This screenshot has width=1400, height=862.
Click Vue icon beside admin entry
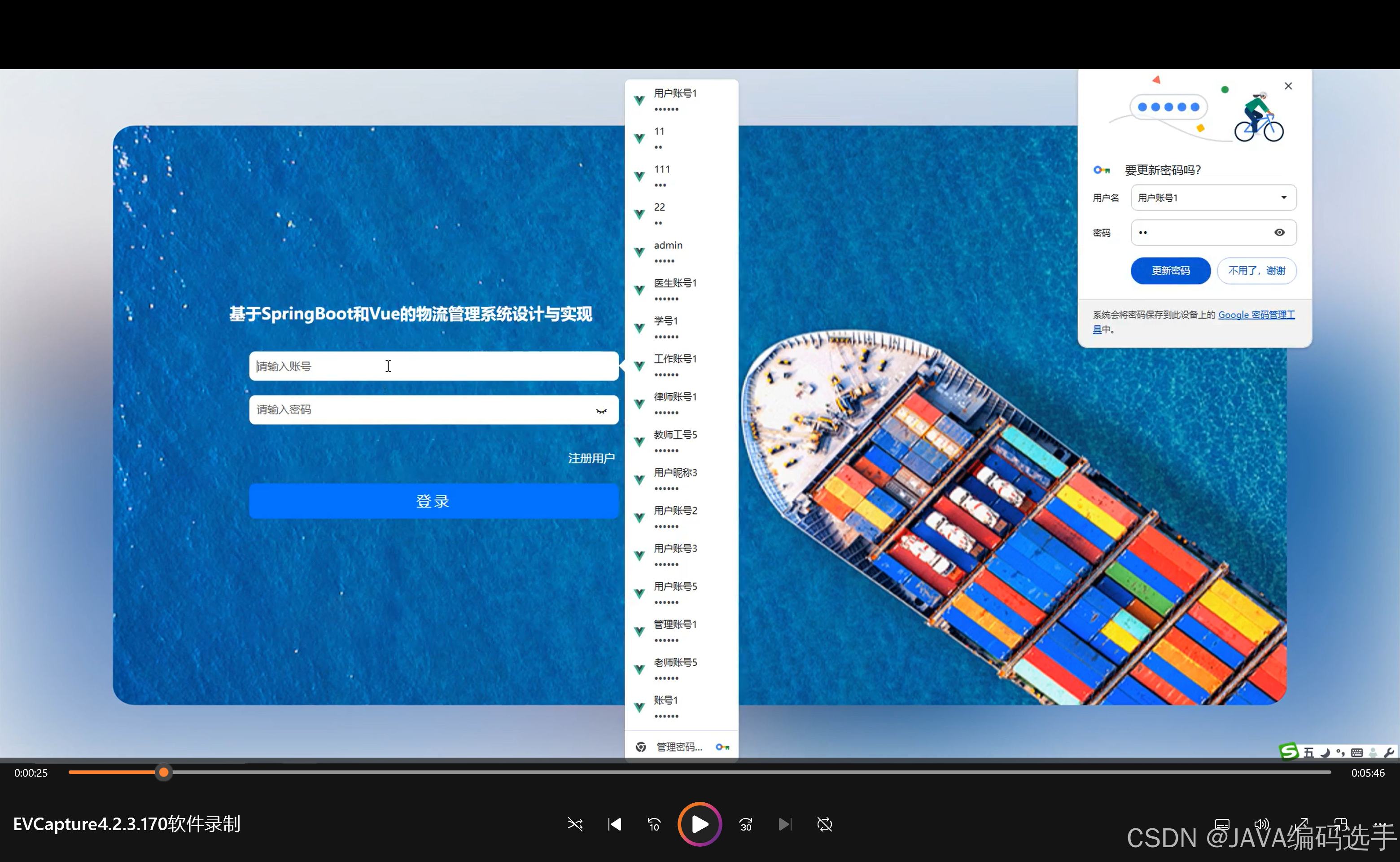pos(639,252)
